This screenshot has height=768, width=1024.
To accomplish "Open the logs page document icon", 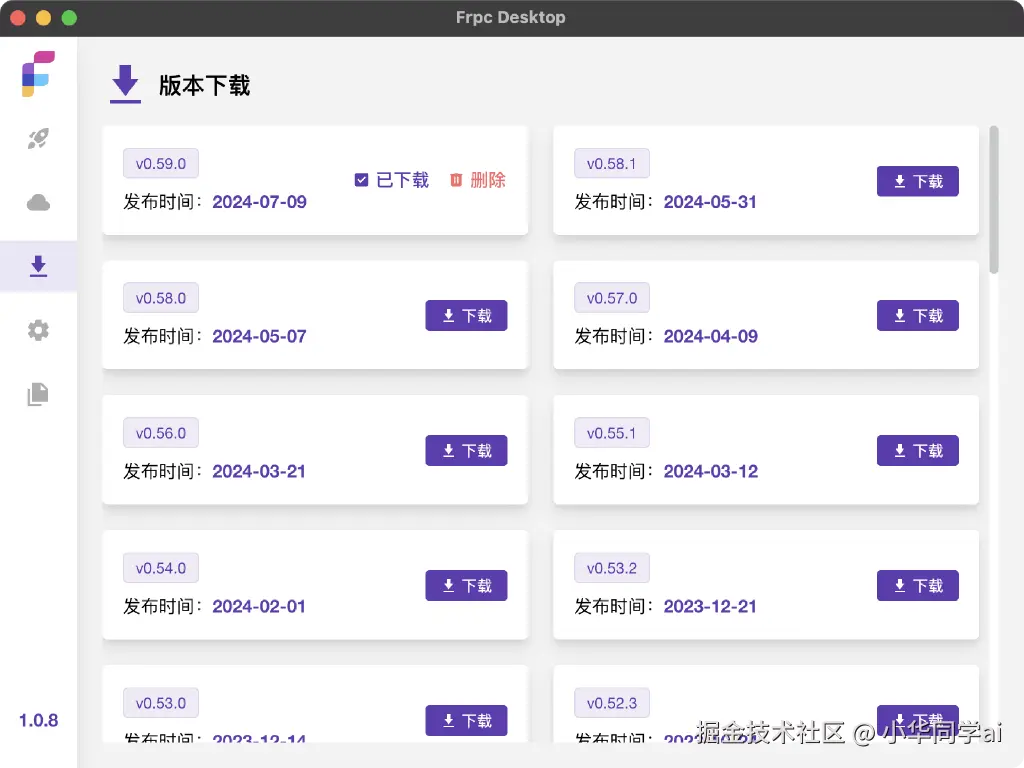I will [x=38, y=394].
